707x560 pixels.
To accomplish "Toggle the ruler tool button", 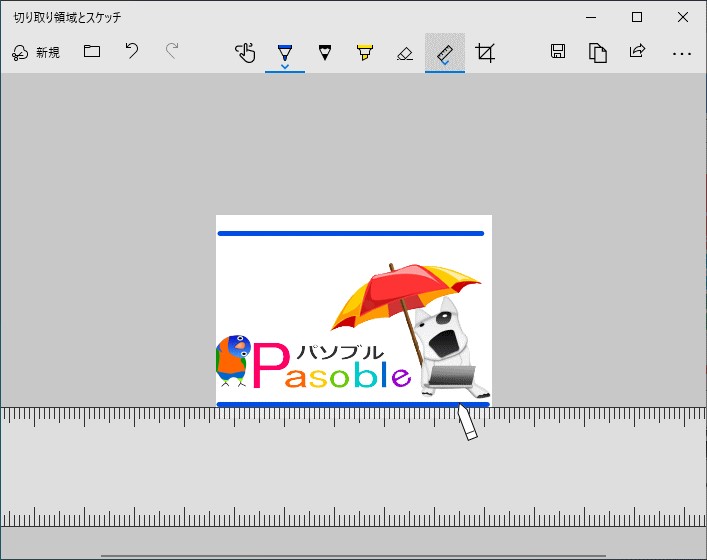I will pyautogui.click(x=445, y=53).
